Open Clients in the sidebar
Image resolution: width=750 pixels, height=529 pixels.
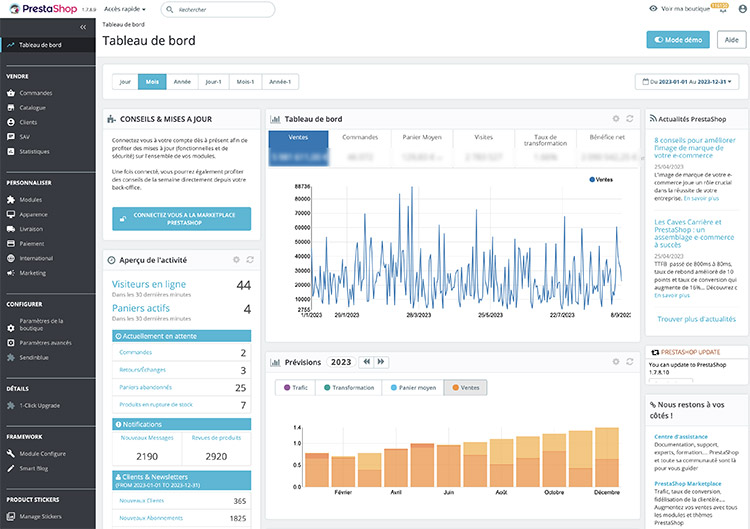point(28,122)
